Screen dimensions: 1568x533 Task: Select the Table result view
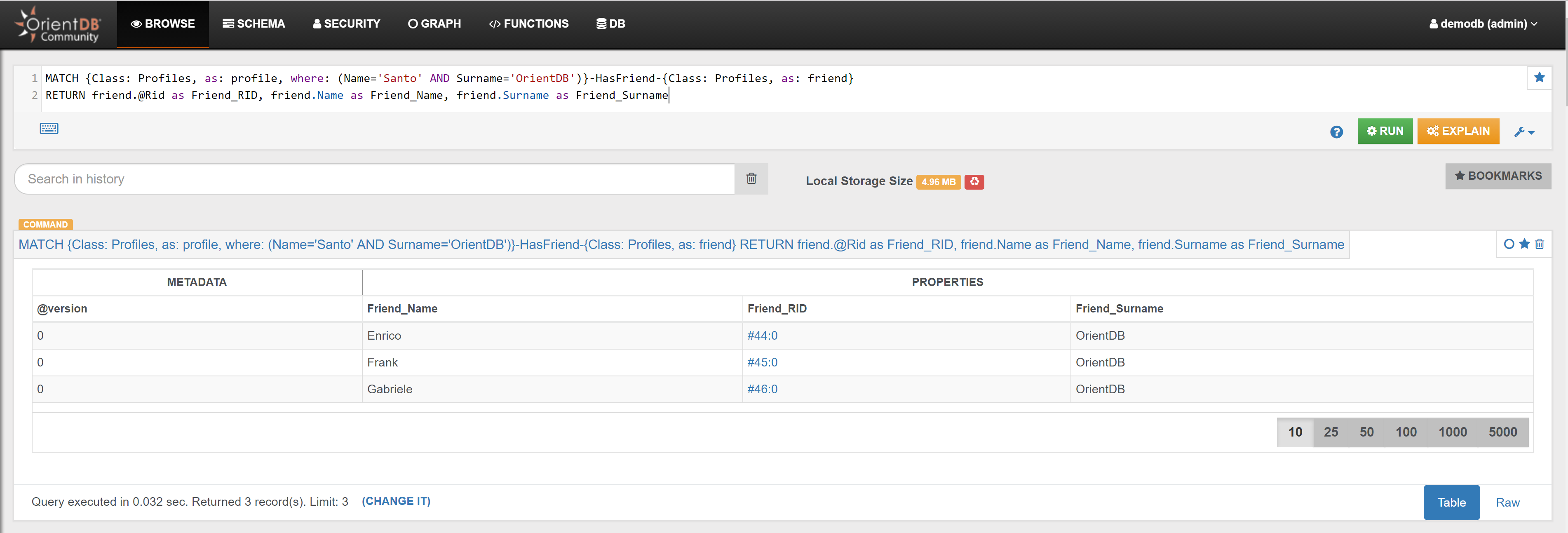click(1451, 502)
